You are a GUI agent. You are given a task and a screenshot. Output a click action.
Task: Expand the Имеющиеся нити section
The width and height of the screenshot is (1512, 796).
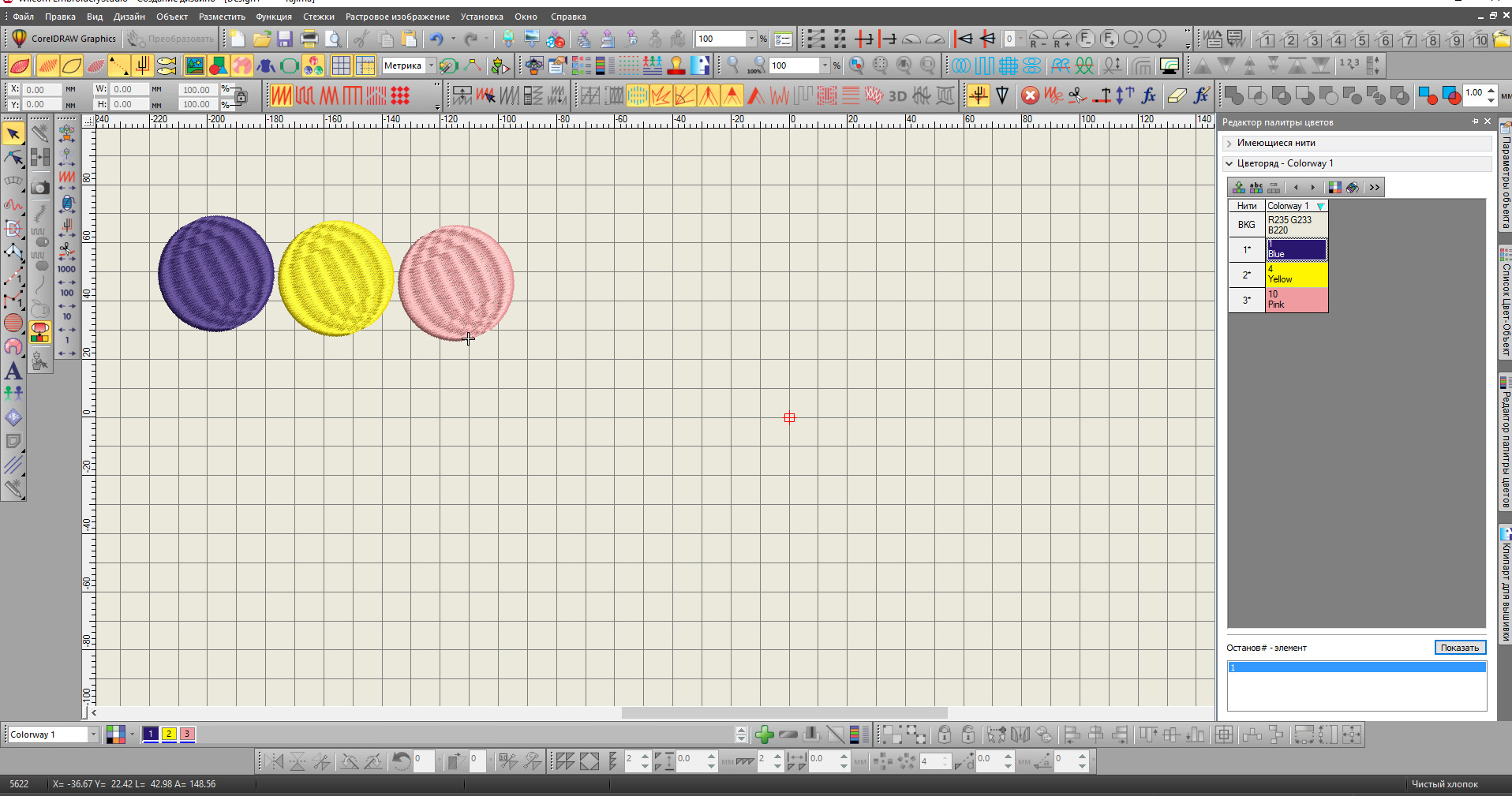(1229, 143)
